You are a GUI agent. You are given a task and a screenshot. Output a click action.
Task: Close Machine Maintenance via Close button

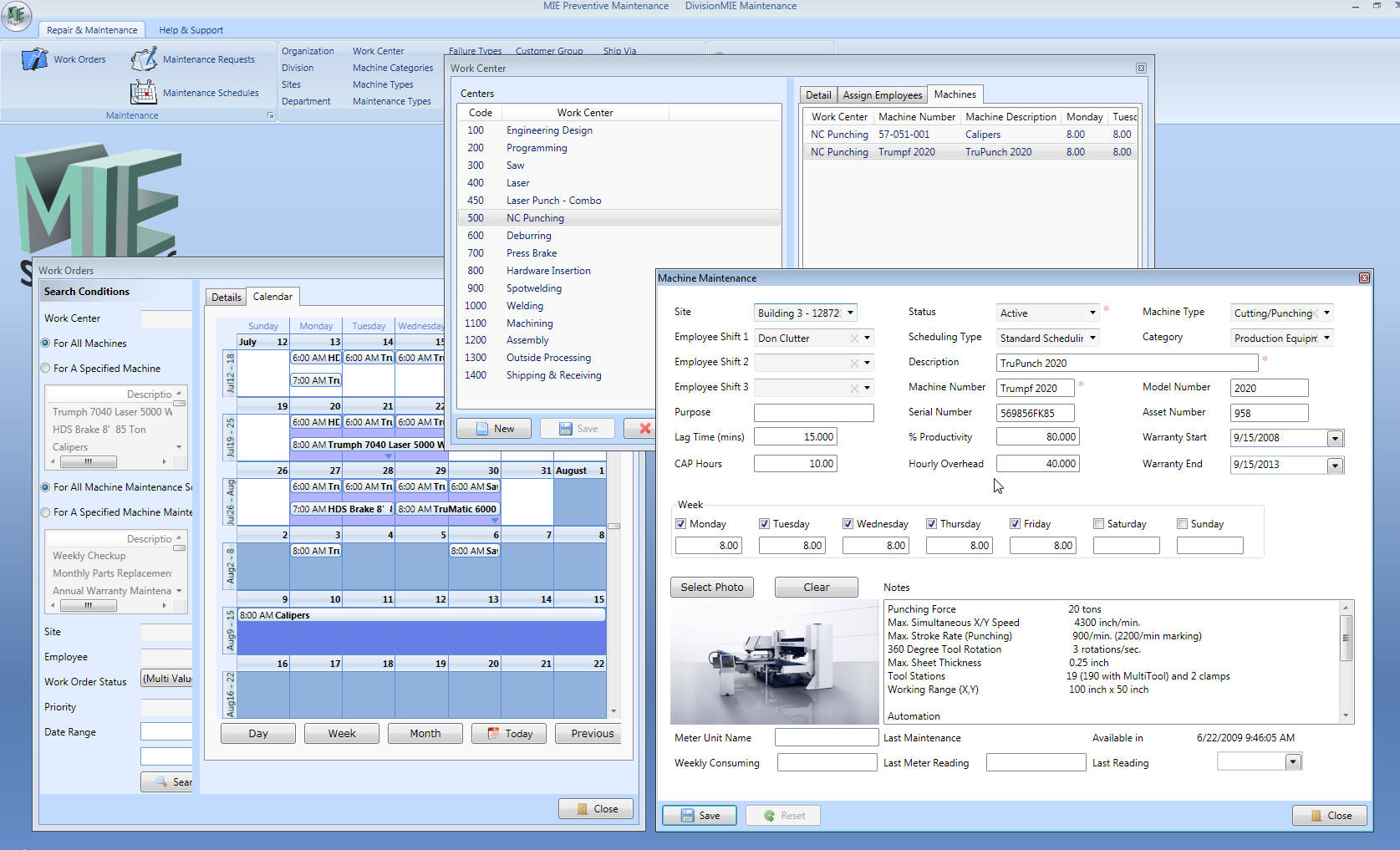(1330, 816)
